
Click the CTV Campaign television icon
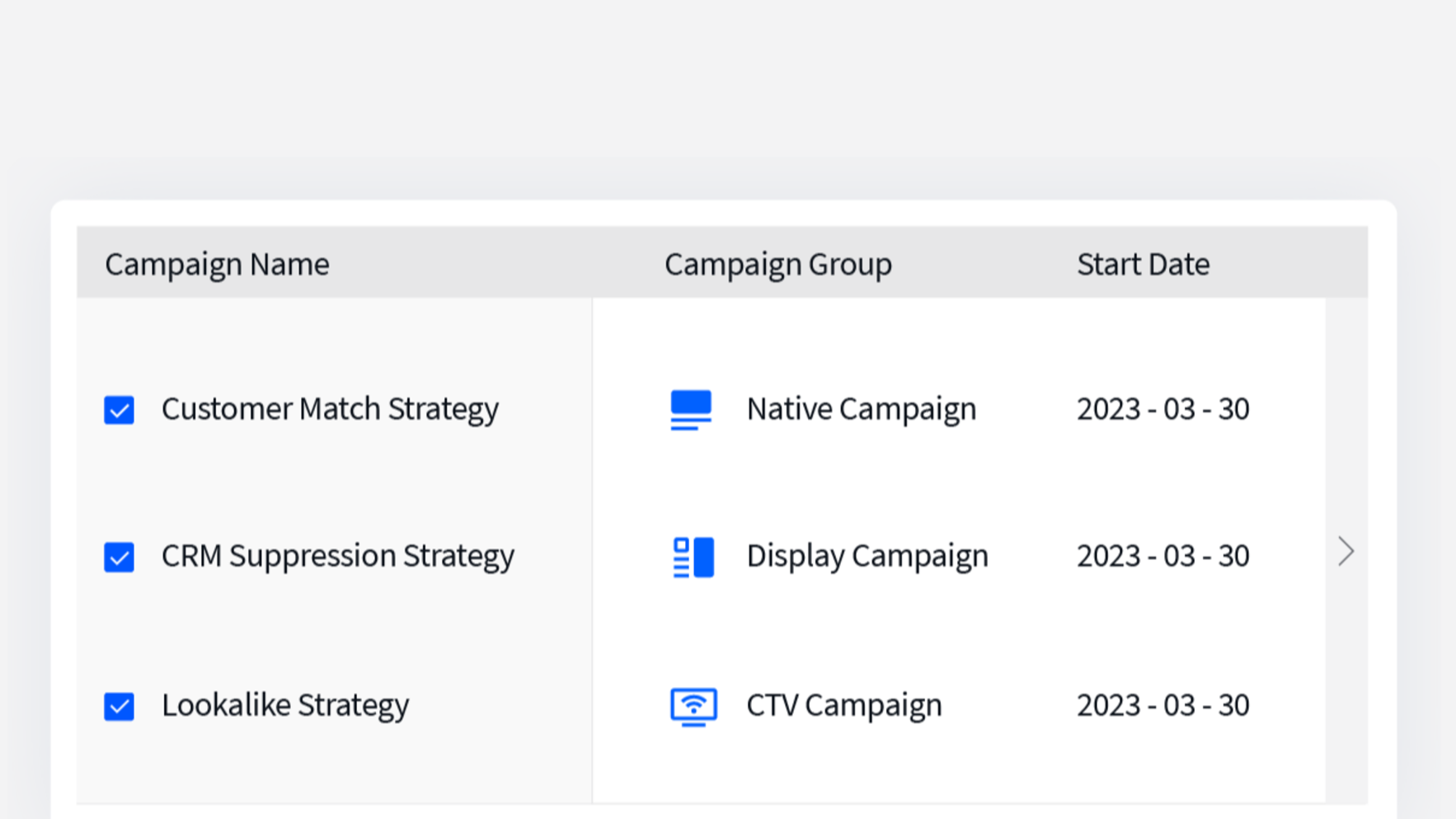693,706
